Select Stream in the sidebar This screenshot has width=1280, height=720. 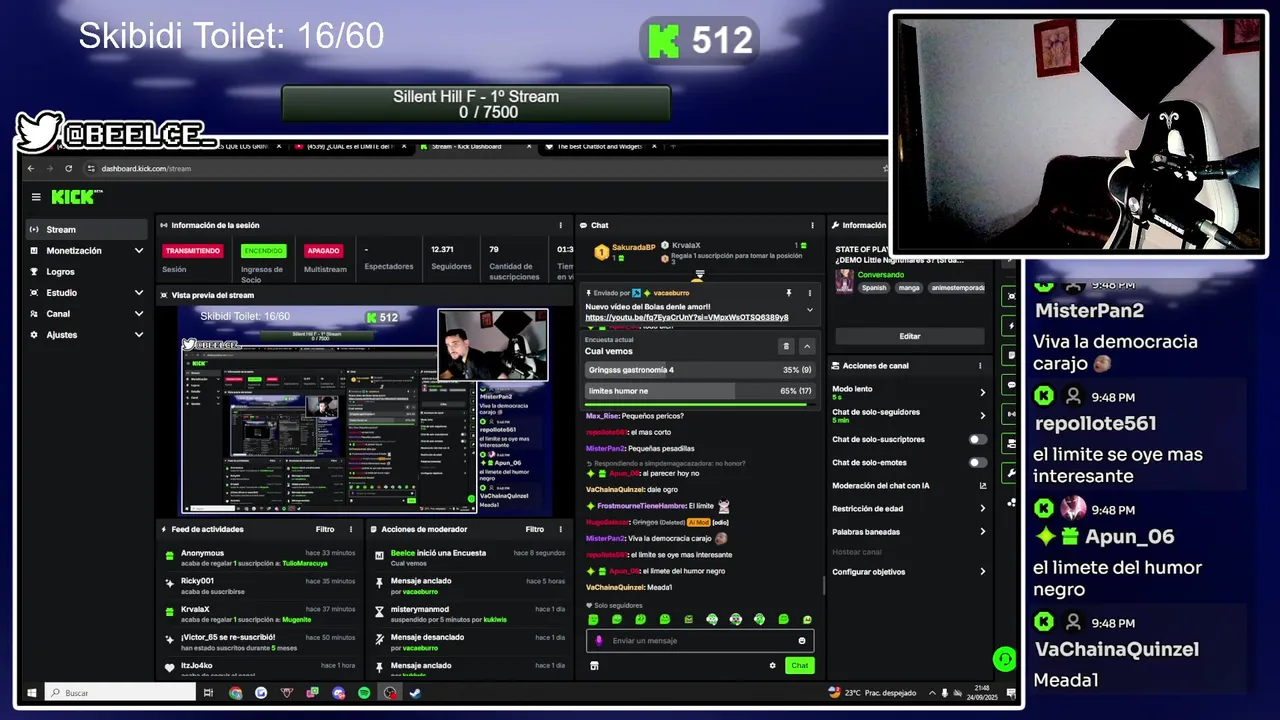tap(86, 229)
